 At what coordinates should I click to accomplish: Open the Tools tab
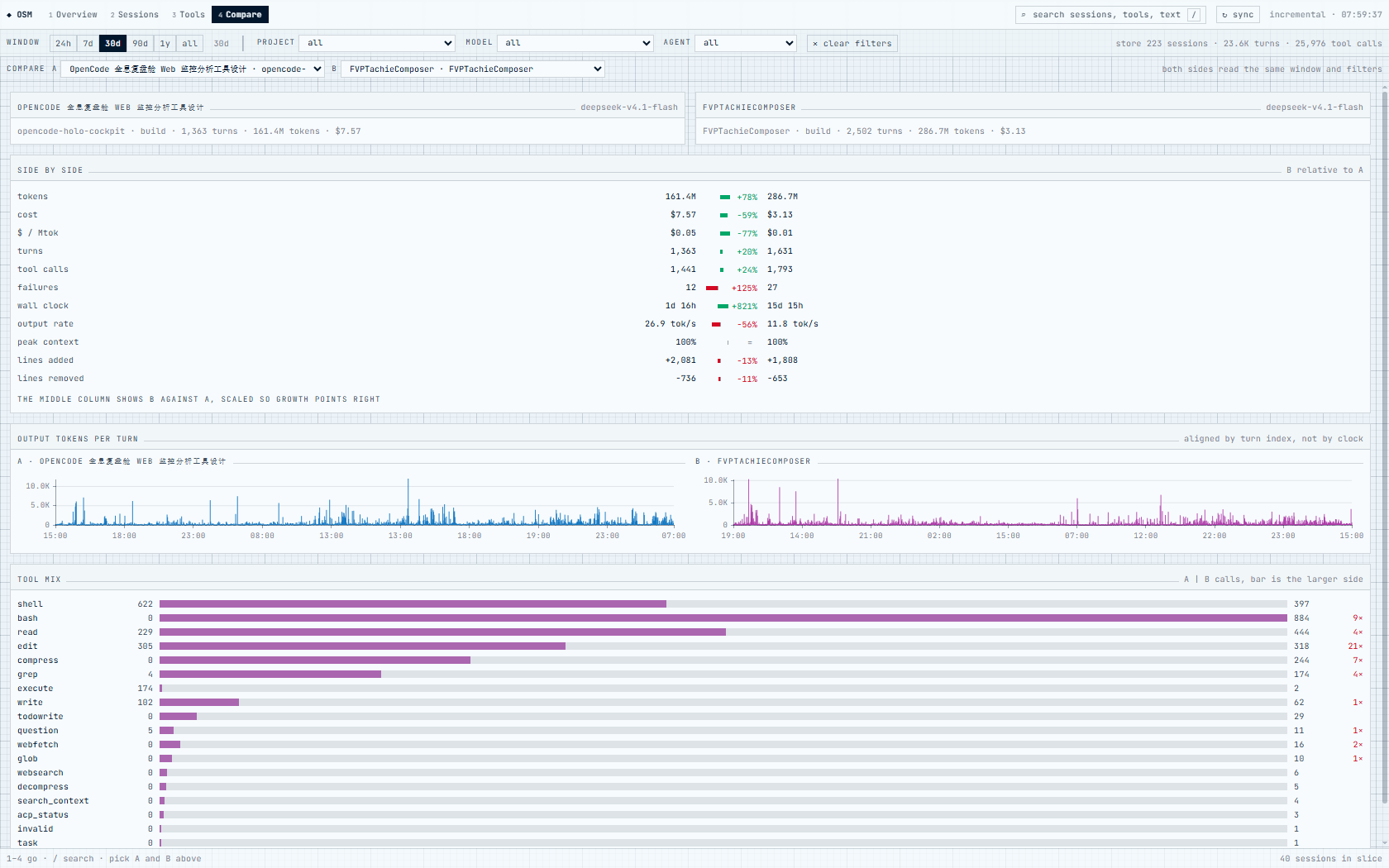[x=189, y=15]
